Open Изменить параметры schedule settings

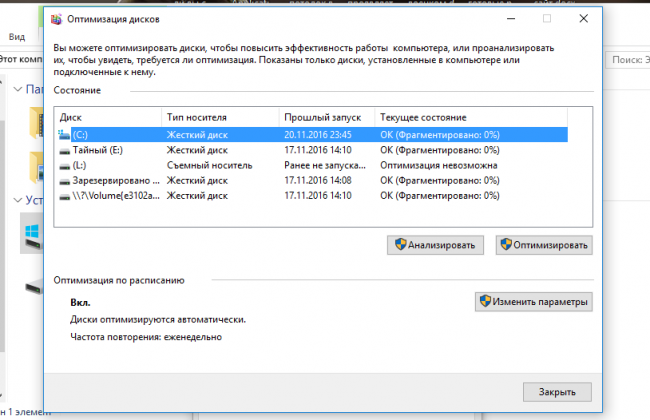[534, 302]
